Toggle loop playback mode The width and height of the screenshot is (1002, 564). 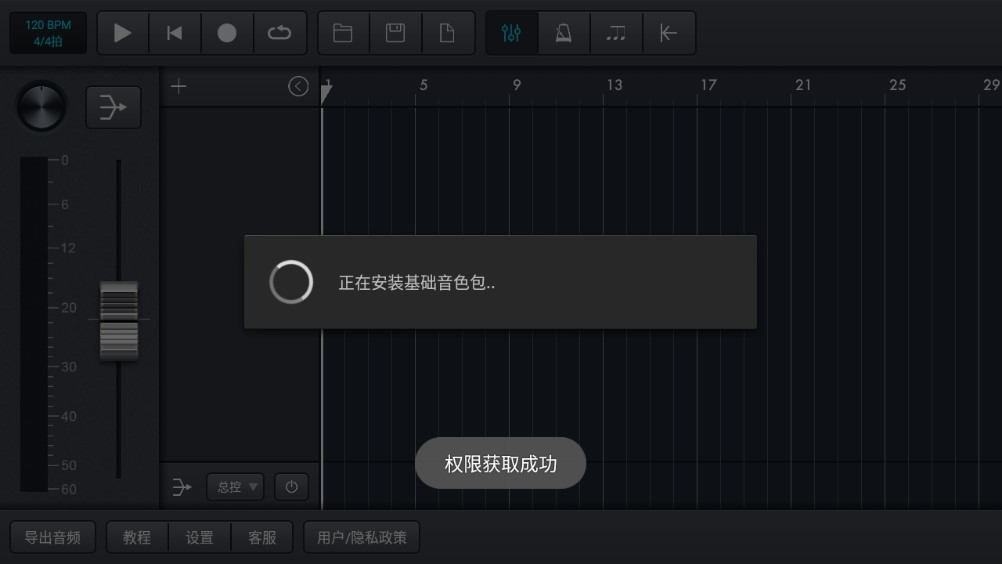(279, 33)
